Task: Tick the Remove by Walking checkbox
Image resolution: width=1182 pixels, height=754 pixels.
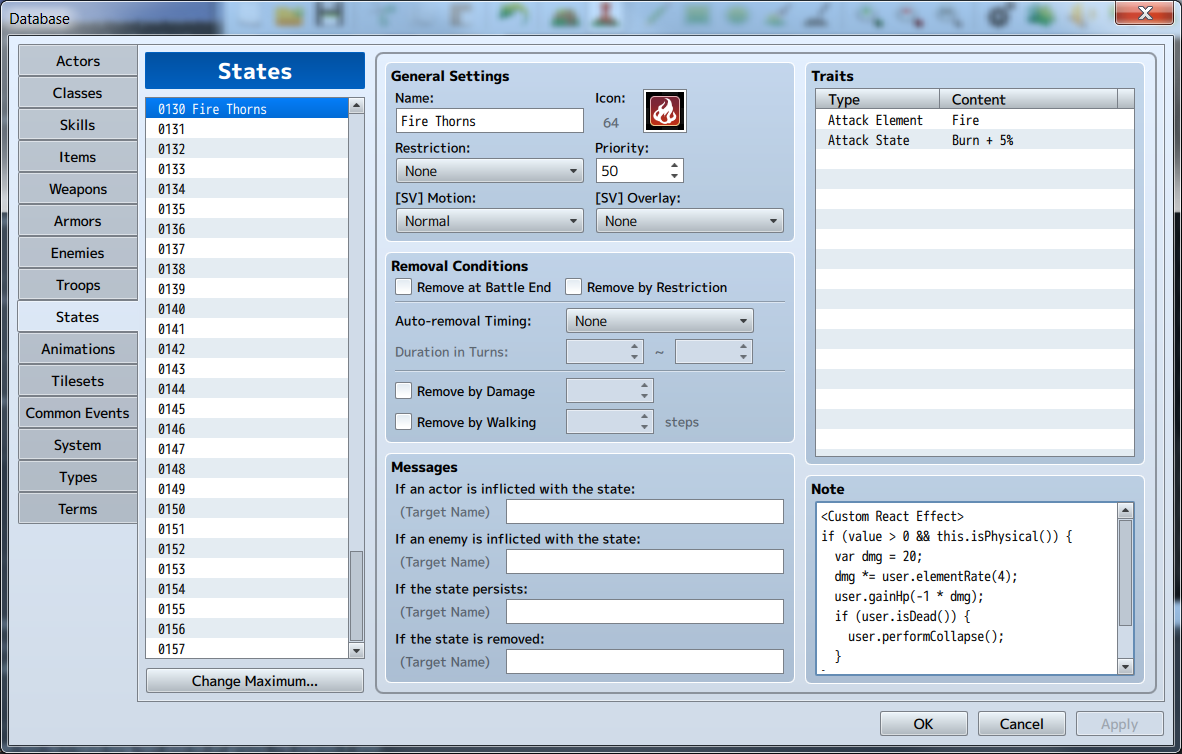Action: pos(404,422)
